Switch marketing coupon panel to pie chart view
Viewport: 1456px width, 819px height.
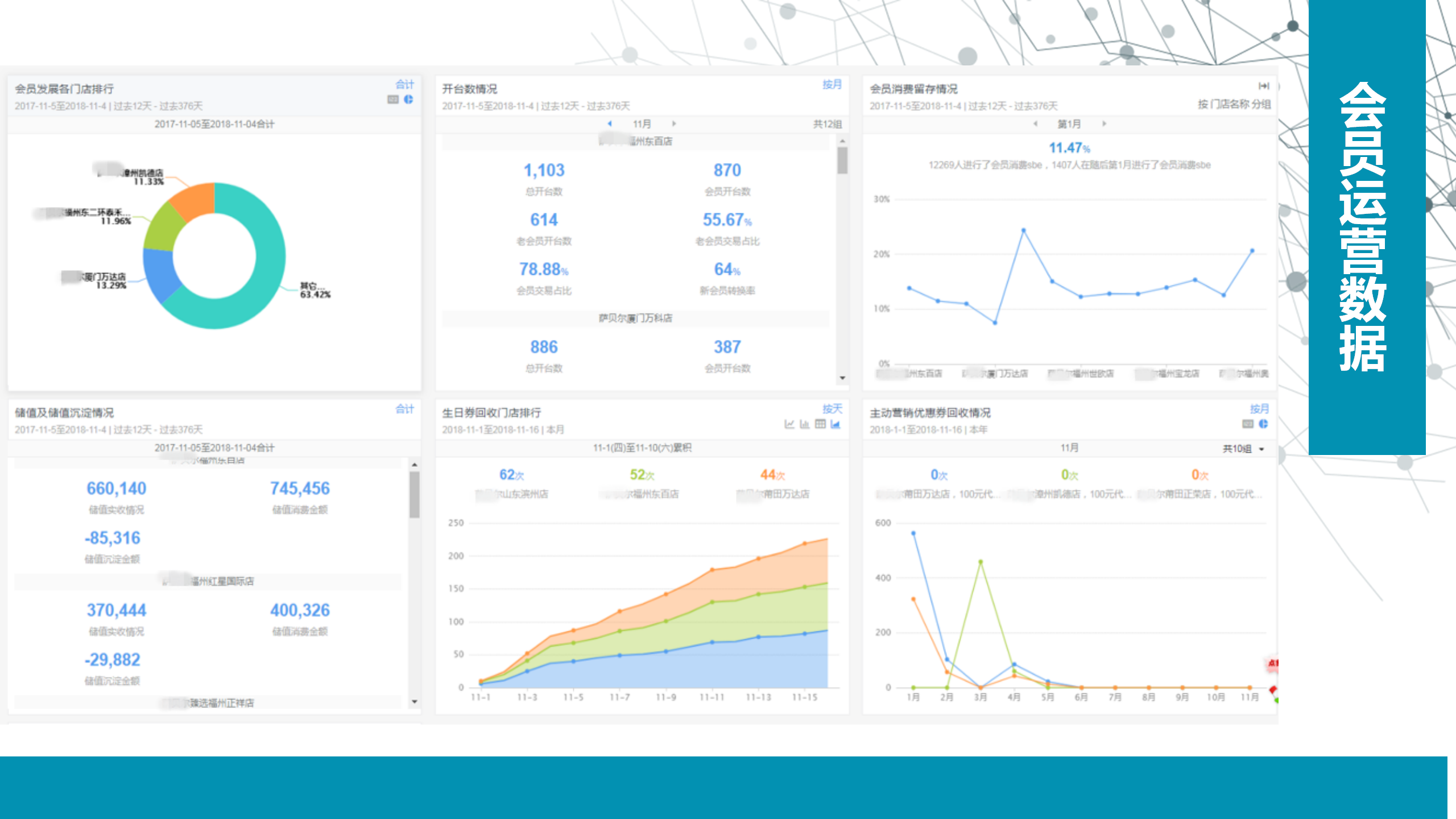pyautogui.click(x=1263, y=424)
